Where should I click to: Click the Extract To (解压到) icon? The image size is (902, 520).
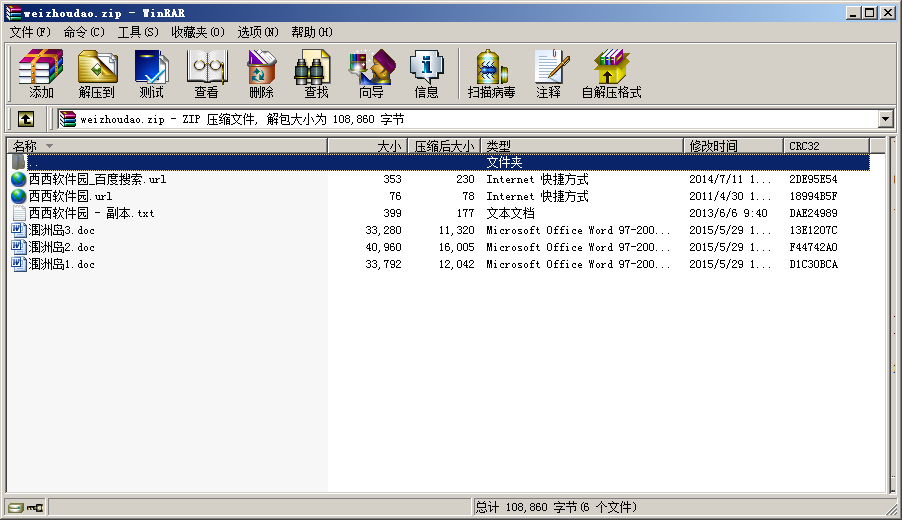pyautogui.click(x=97, y=74)
